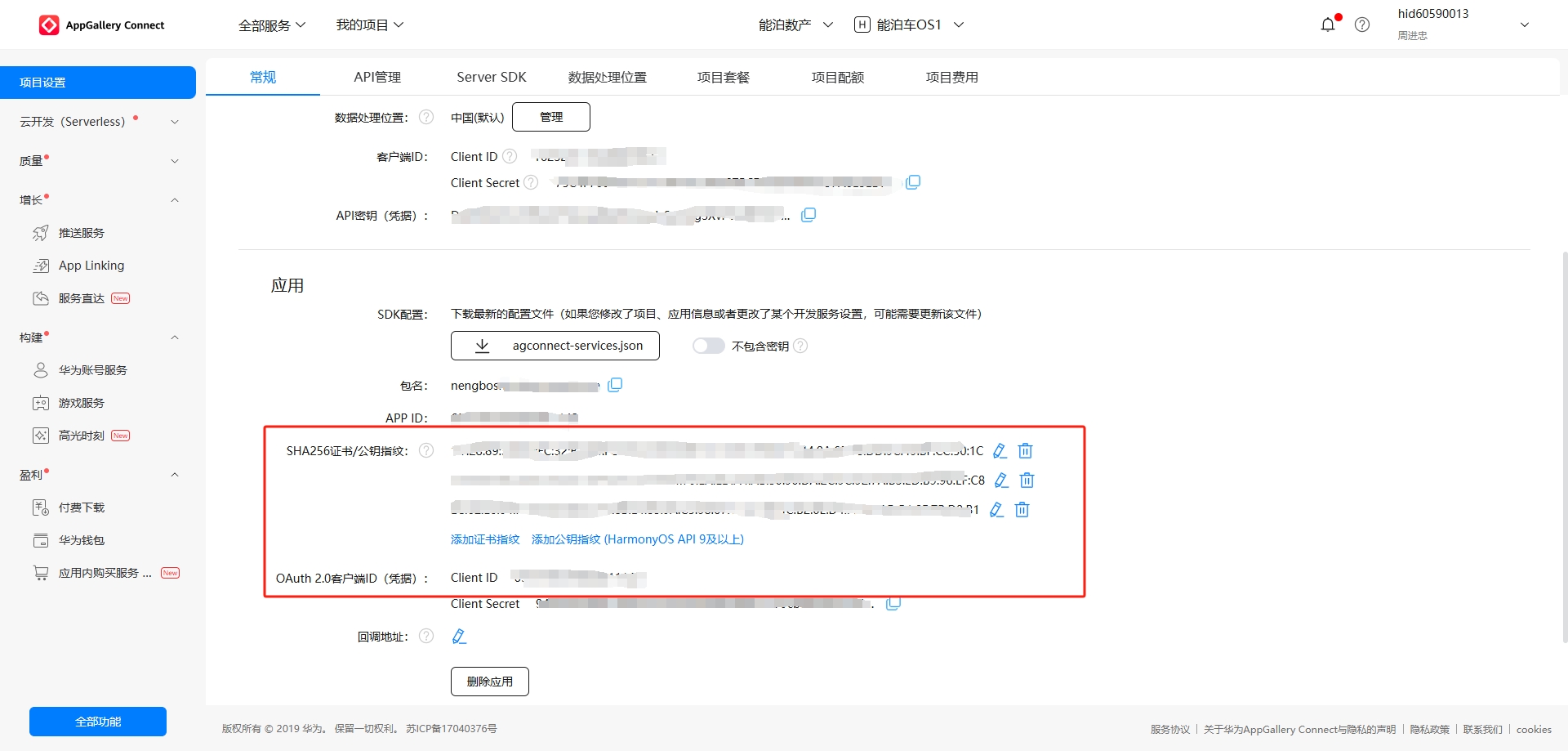Switch to the 项目套餐 tab

click(724, 77)
